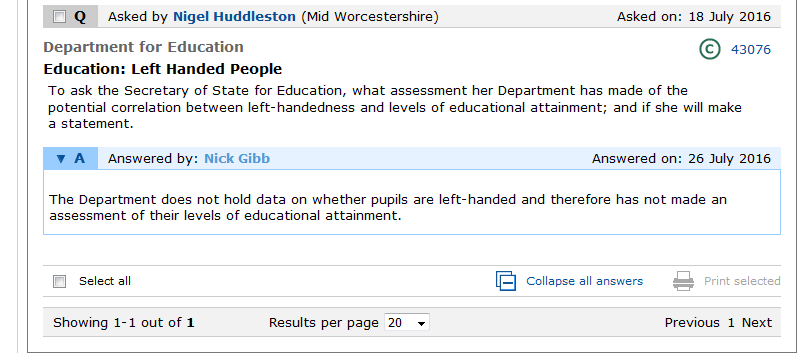Image resolution: width=807 pixels, height=361 pixels.
Task: Collapse the answer using triangle arrow
Action: click(61, 159)
